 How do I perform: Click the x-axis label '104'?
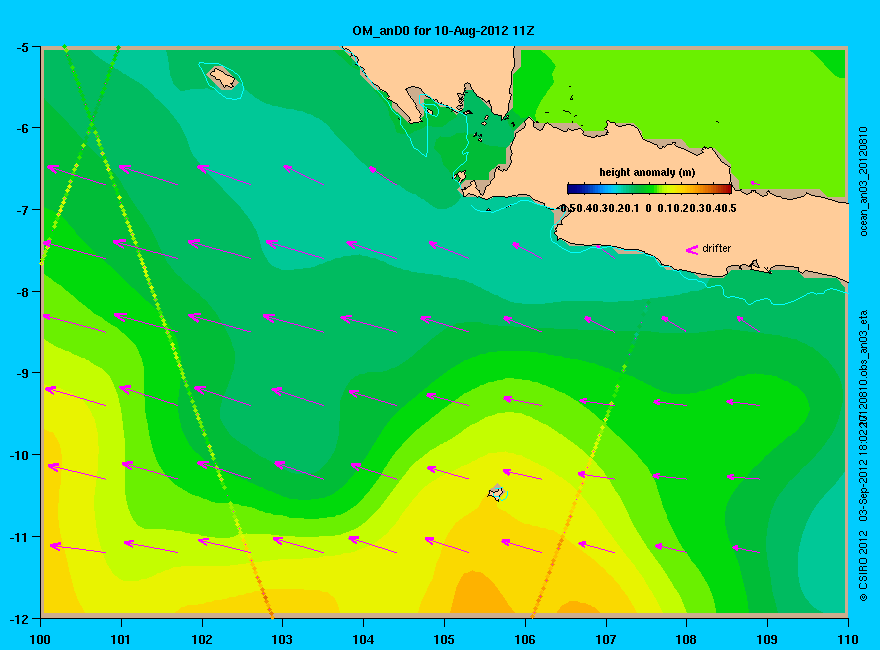(x=364, y=639)
